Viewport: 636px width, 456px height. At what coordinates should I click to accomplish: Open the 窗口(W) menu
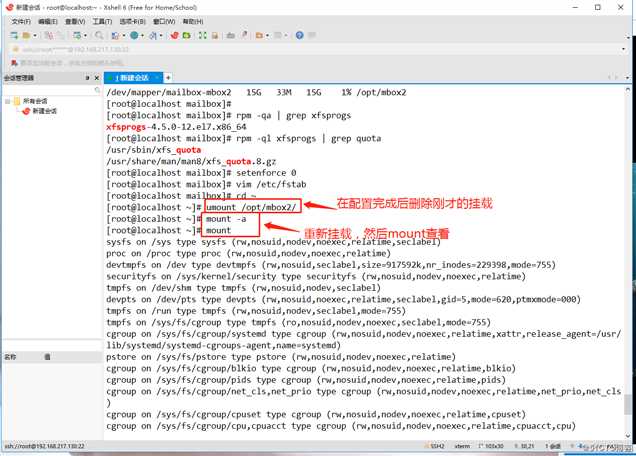(164, 21)
